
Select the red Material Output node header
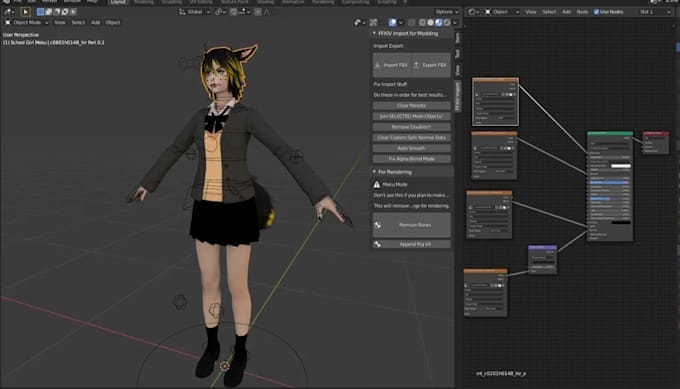click(656, 134)
